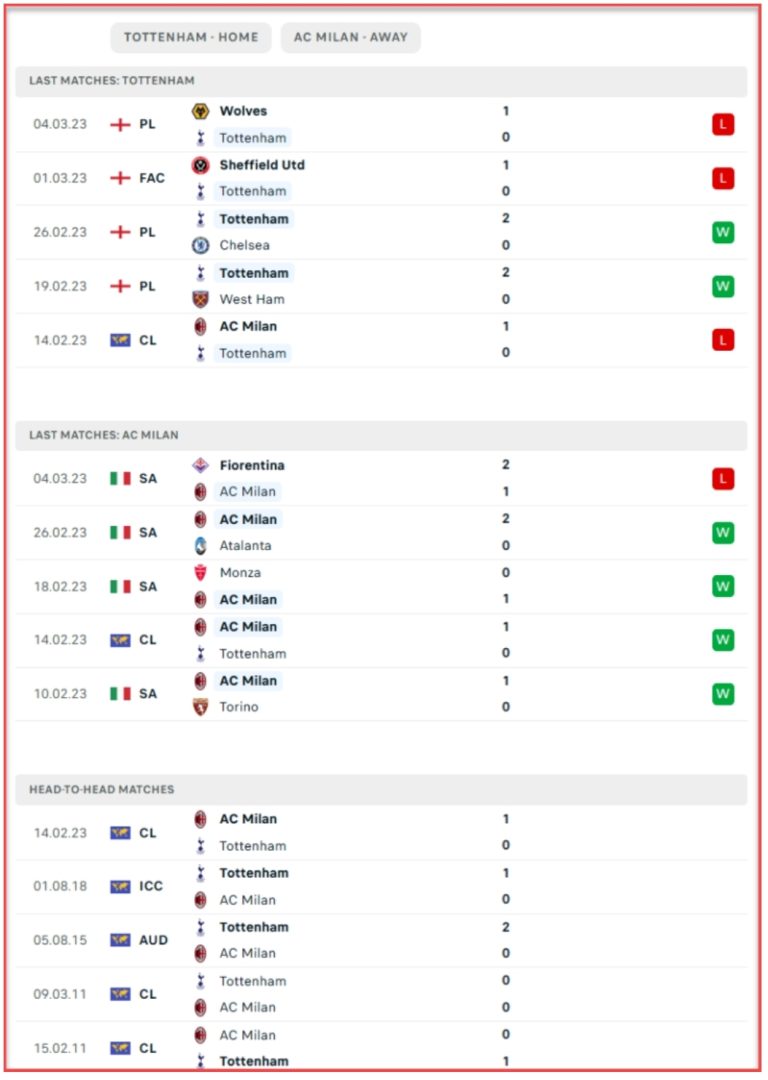Open the 05.08.15 AUD head-to-head match
The height and width of the screenshot is (1080, 768).
click(x=381, y=941)
